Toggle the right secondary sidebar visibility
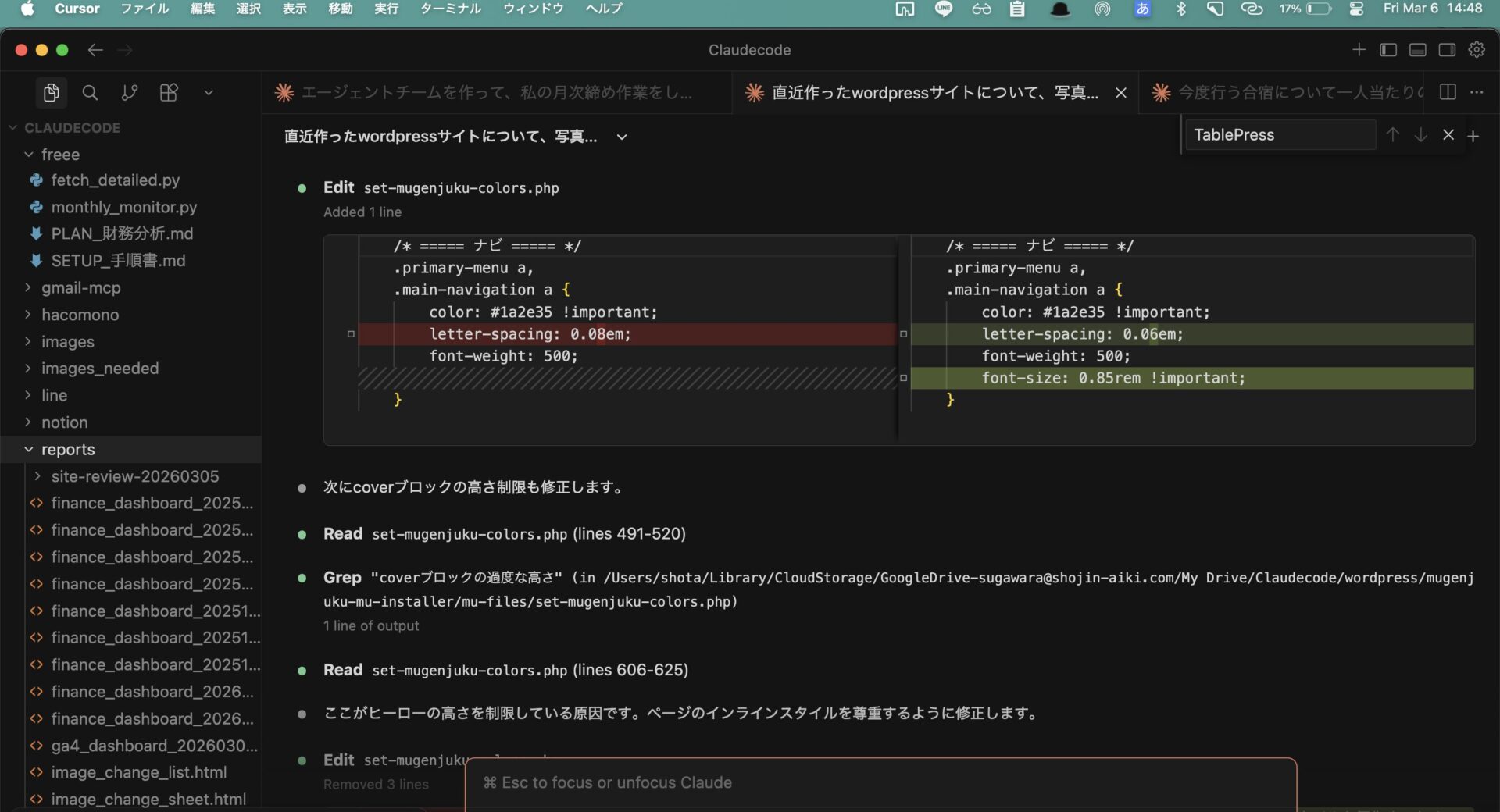The width and height of the screenshot is (1500, 812). [x=1447, y=50]
